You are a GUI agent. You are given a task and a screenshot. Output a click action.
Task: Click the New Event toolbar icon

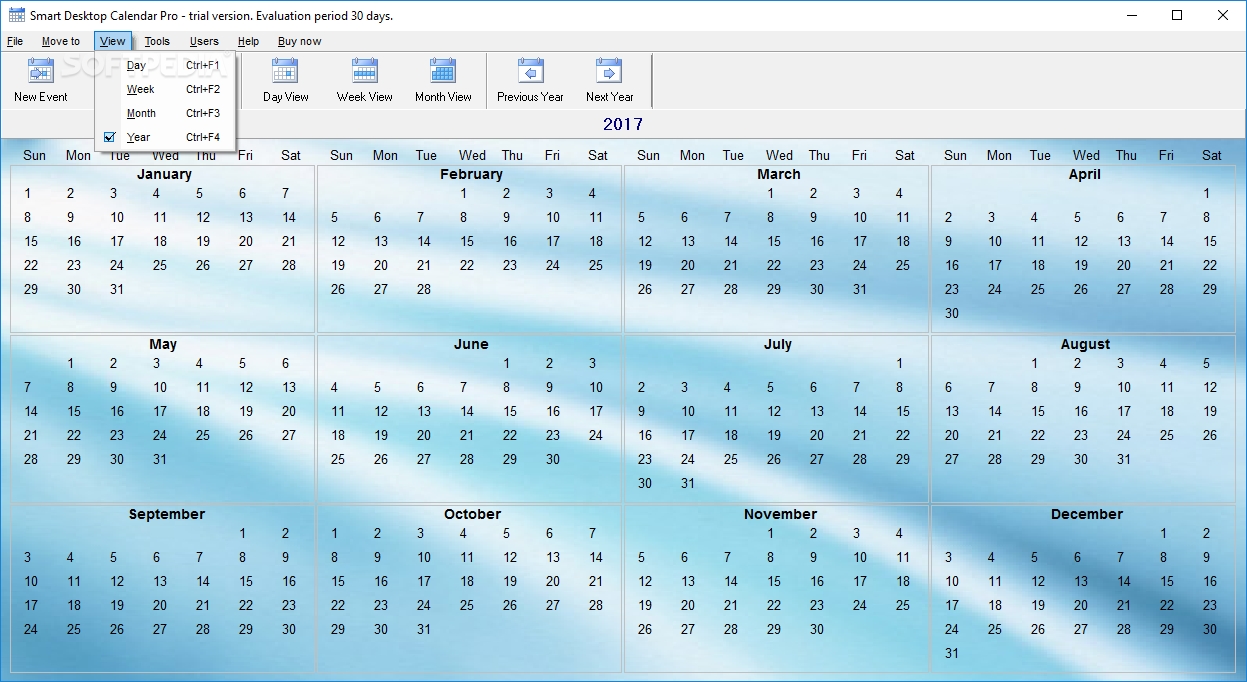[41, 81]
